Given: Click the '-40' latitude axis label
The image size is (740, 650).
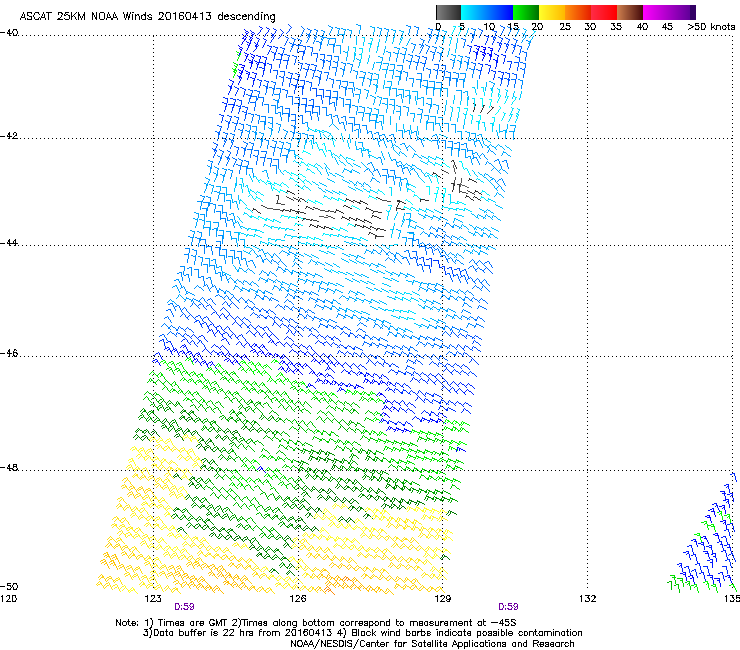Looking at the screenshot, I should pyautogui.click(x=9, y=33).
